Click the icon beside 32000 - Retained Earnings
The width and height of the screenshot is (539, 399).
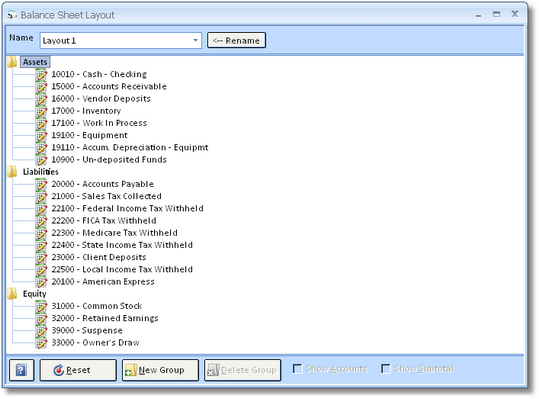point(41,318)
